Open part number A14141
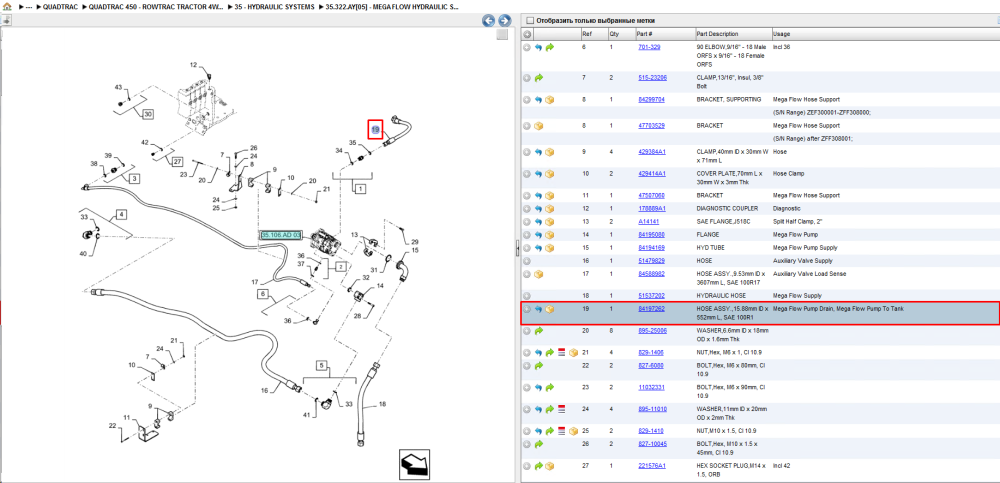 click(649, 221)
